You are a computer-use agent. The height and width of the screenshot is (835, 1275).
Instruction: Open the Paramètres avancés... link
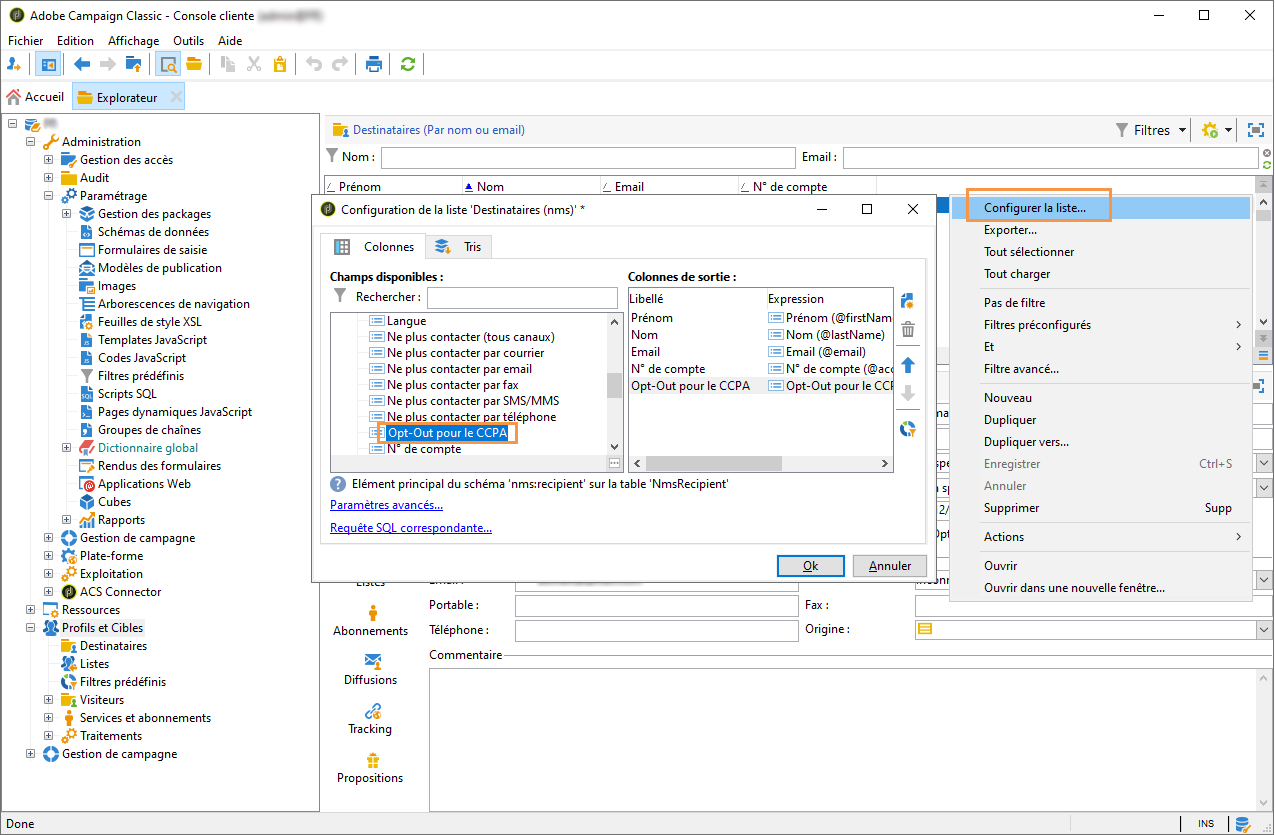pos(386,505)
